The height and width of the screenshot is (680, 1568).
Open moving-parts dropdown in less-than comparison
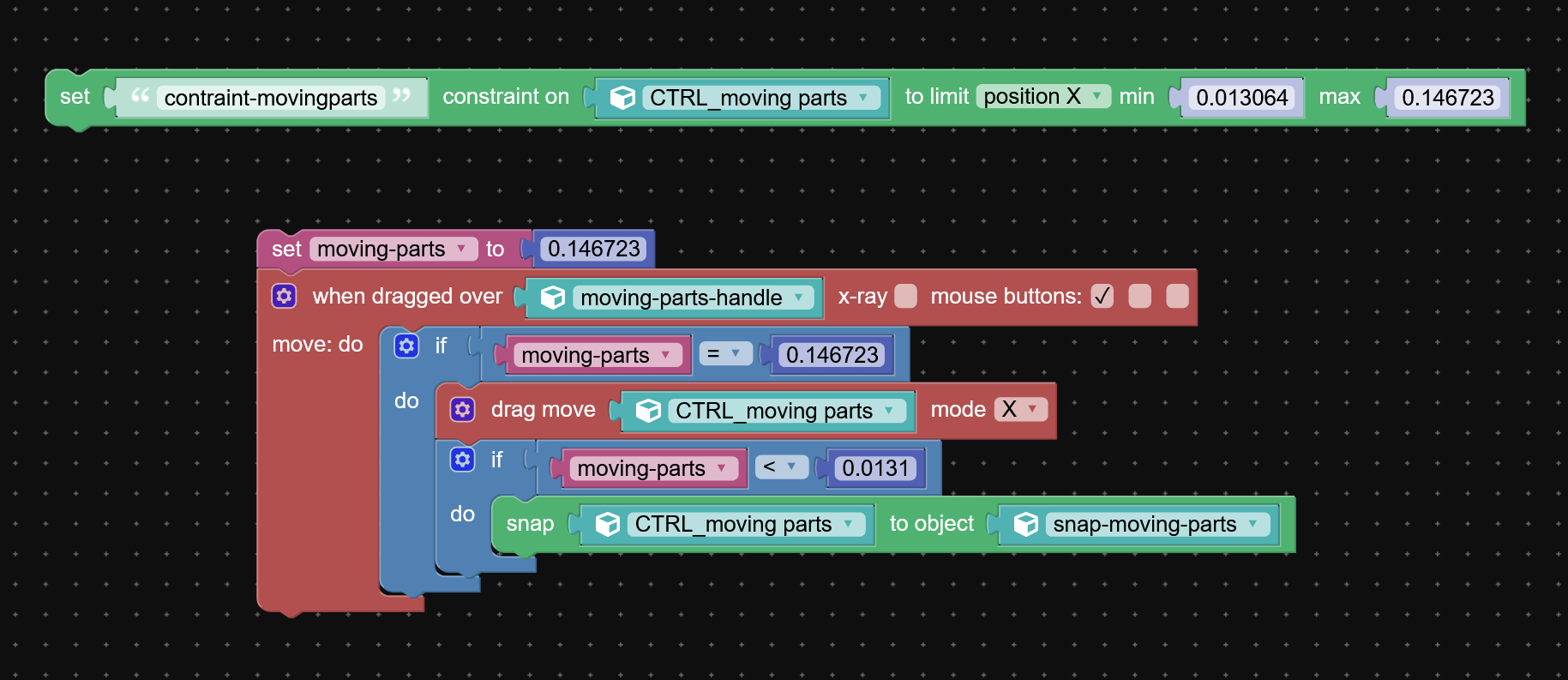654,468
